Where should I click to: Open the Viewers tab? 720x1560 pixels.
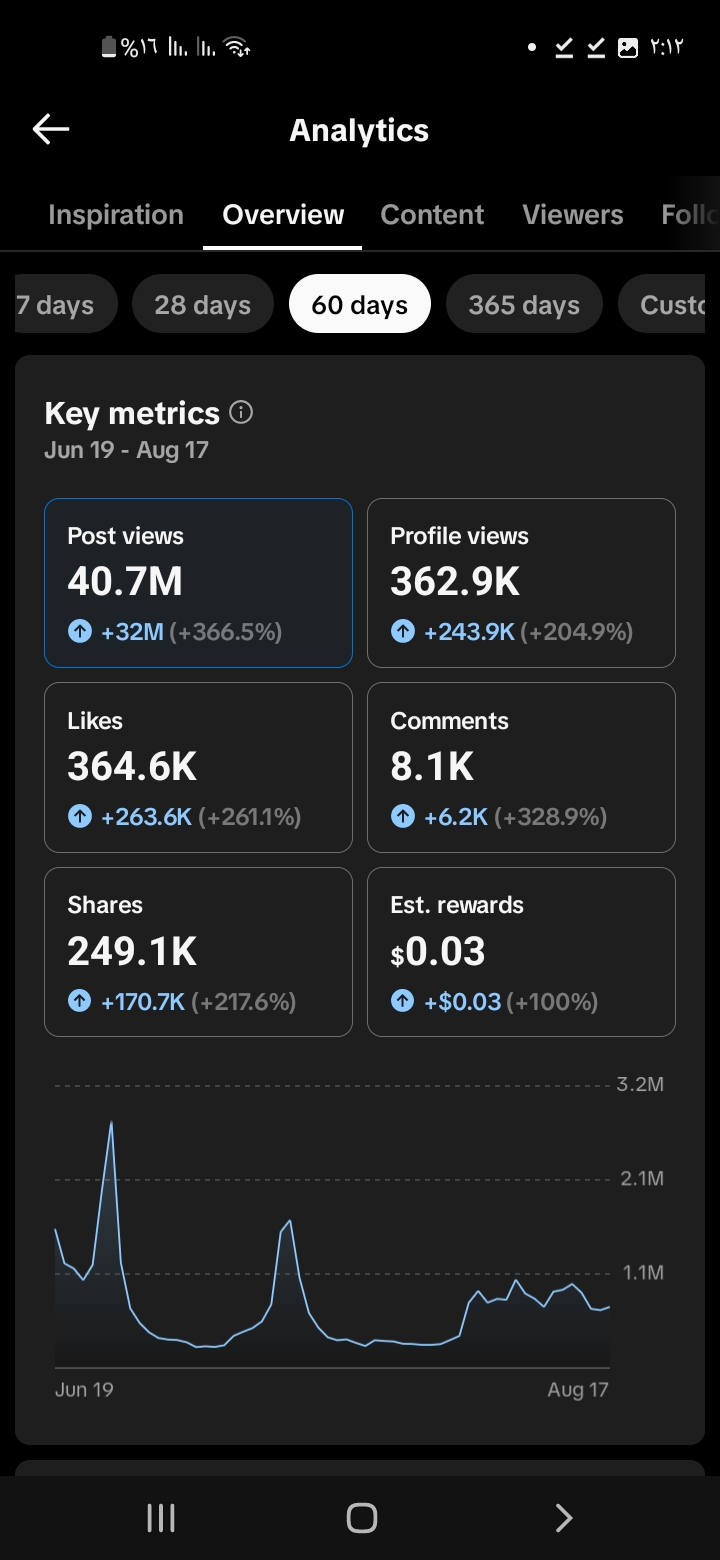(573, 215)
